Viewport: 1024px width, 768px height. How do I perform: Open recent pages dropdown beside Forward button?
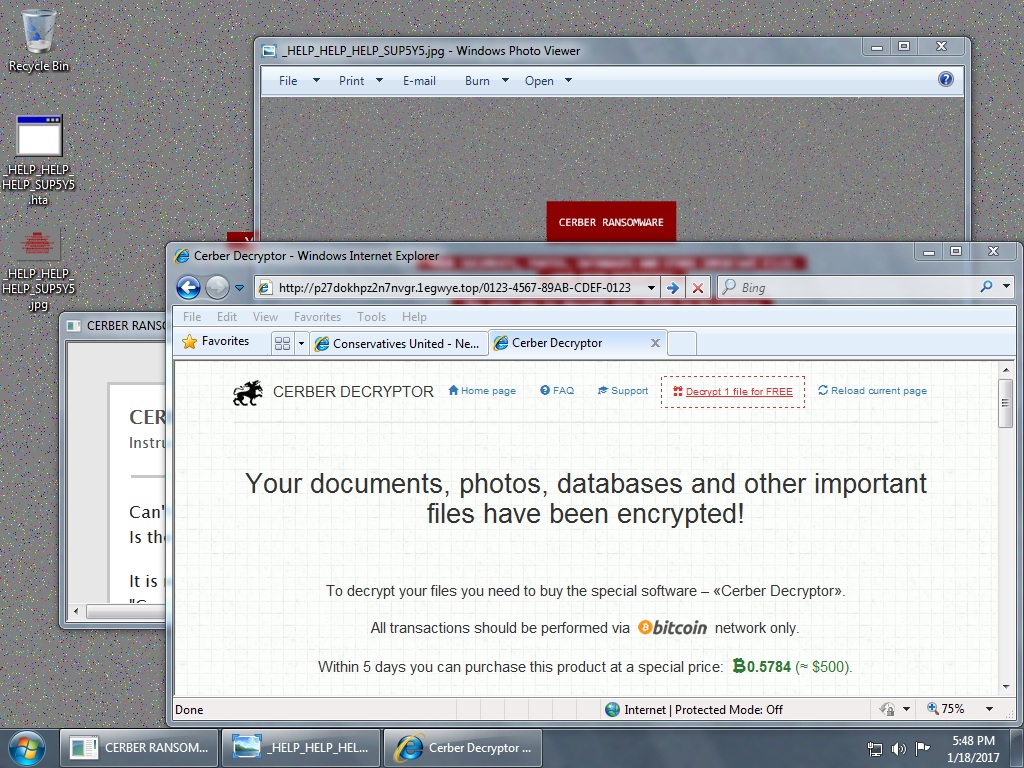(239, 288)
